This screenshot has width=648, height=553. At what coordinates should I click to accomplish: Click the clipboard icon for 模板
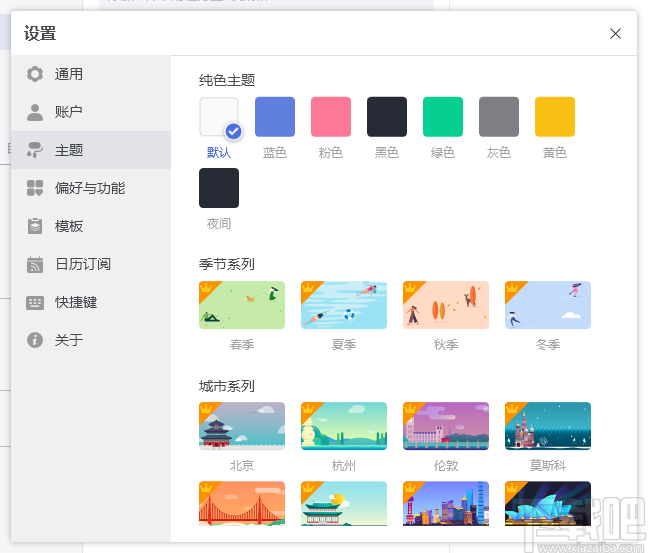tap(35, 226)
